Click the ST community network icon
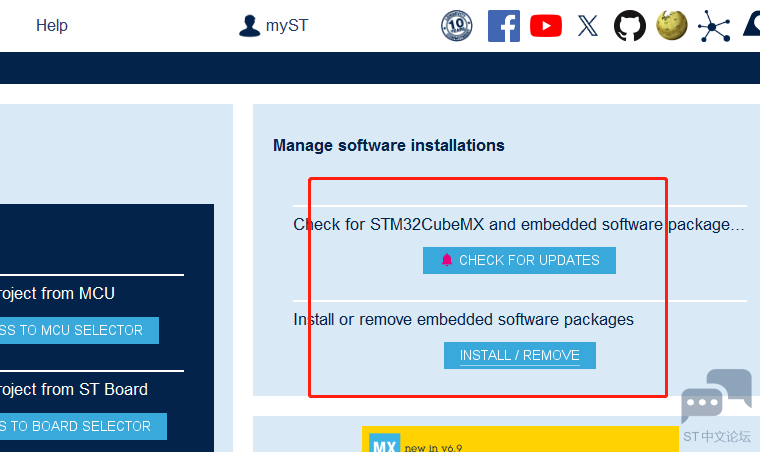The width and height of the screenshot is (760, 452). click(x=714, y=26)
